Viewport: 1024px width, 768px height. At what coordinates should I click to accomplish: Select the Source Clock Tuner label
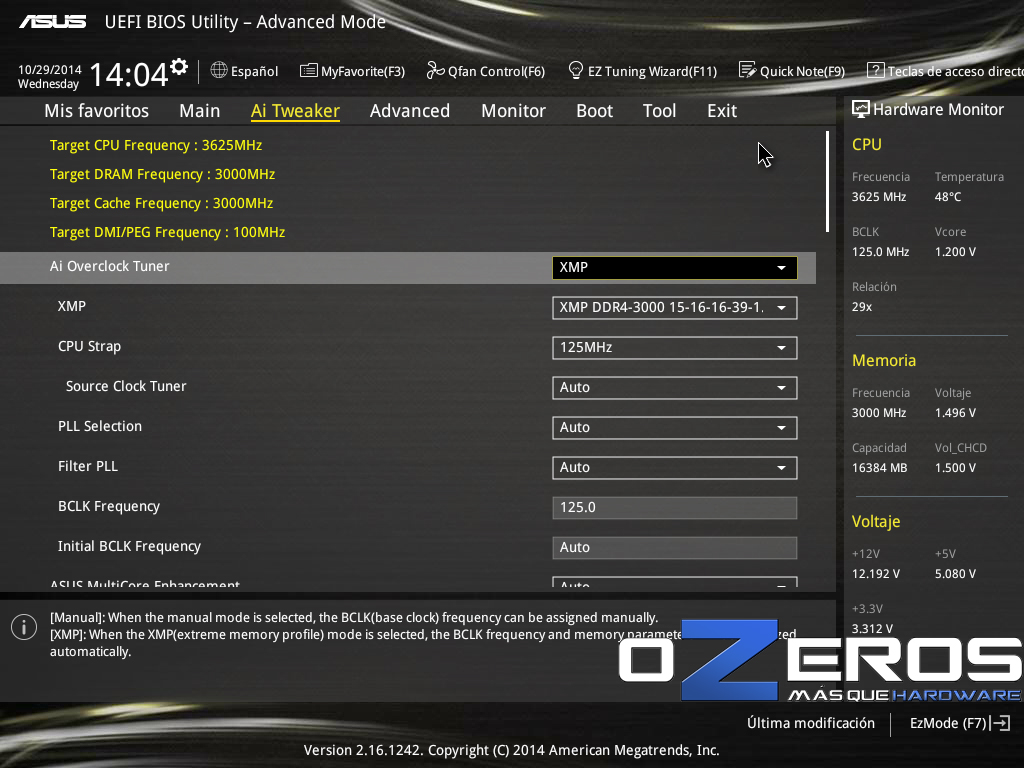click(126, 386)
